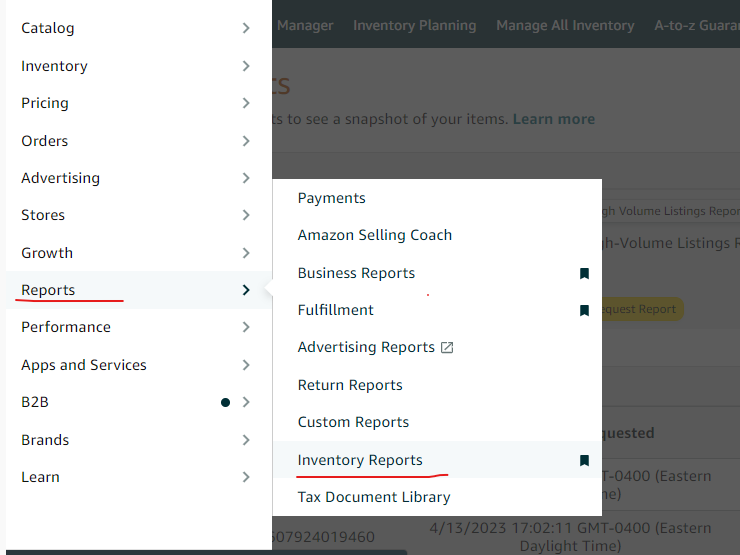Click the yellow Request Report button

pos(643,309)
